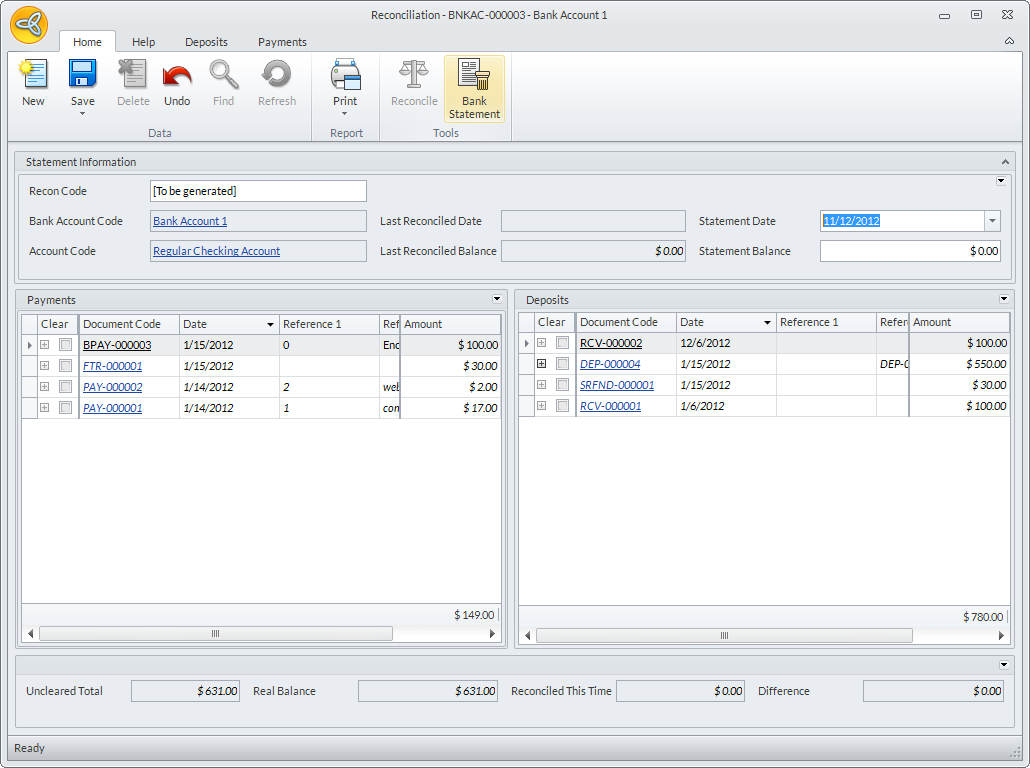Image resolution: width=1030 pixels, height=768 pixels.
Task: Check Clear box for BPAY-000003
Action: (66, 345)
